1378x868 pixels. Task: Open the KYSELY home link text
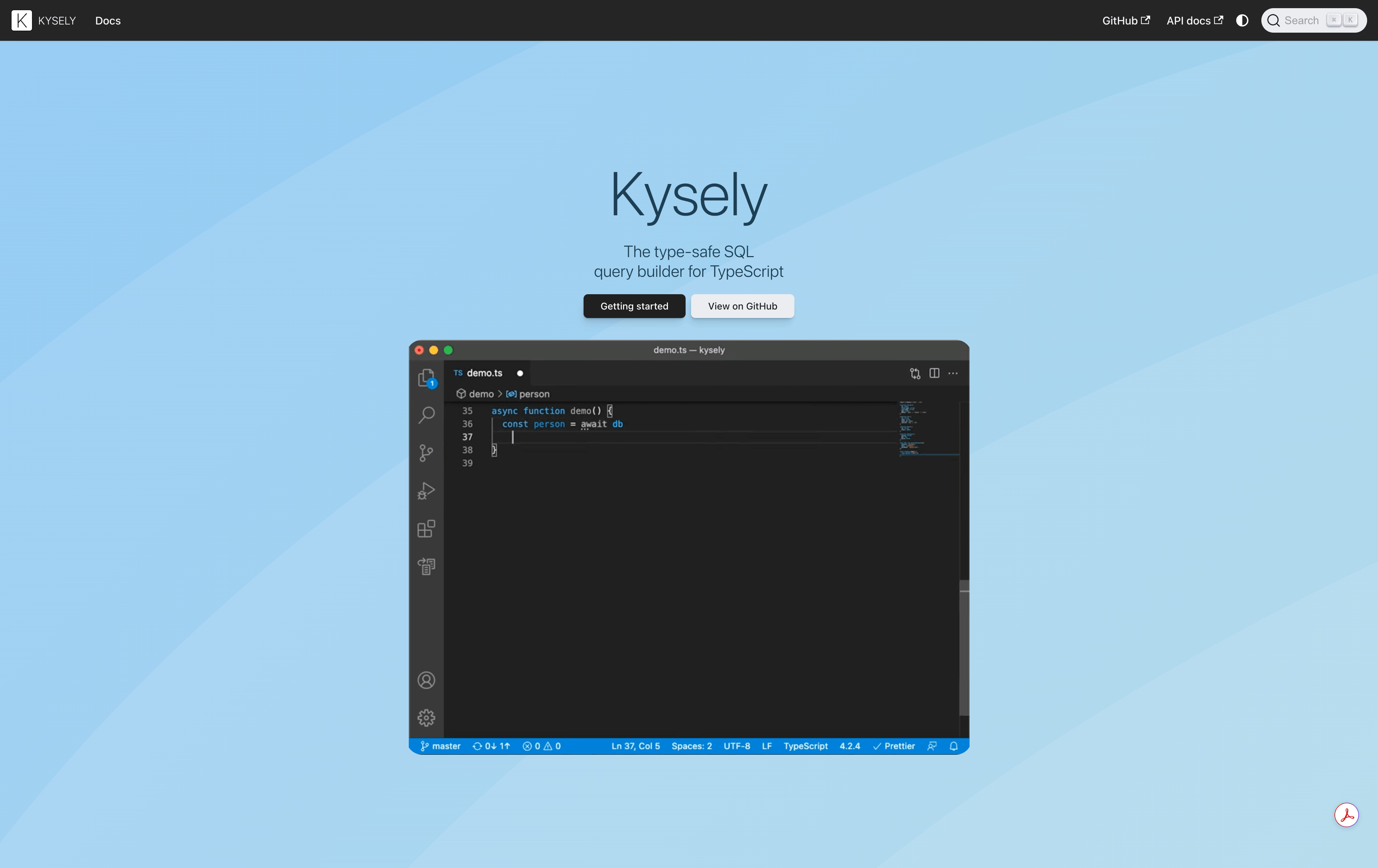click(57, 21)
